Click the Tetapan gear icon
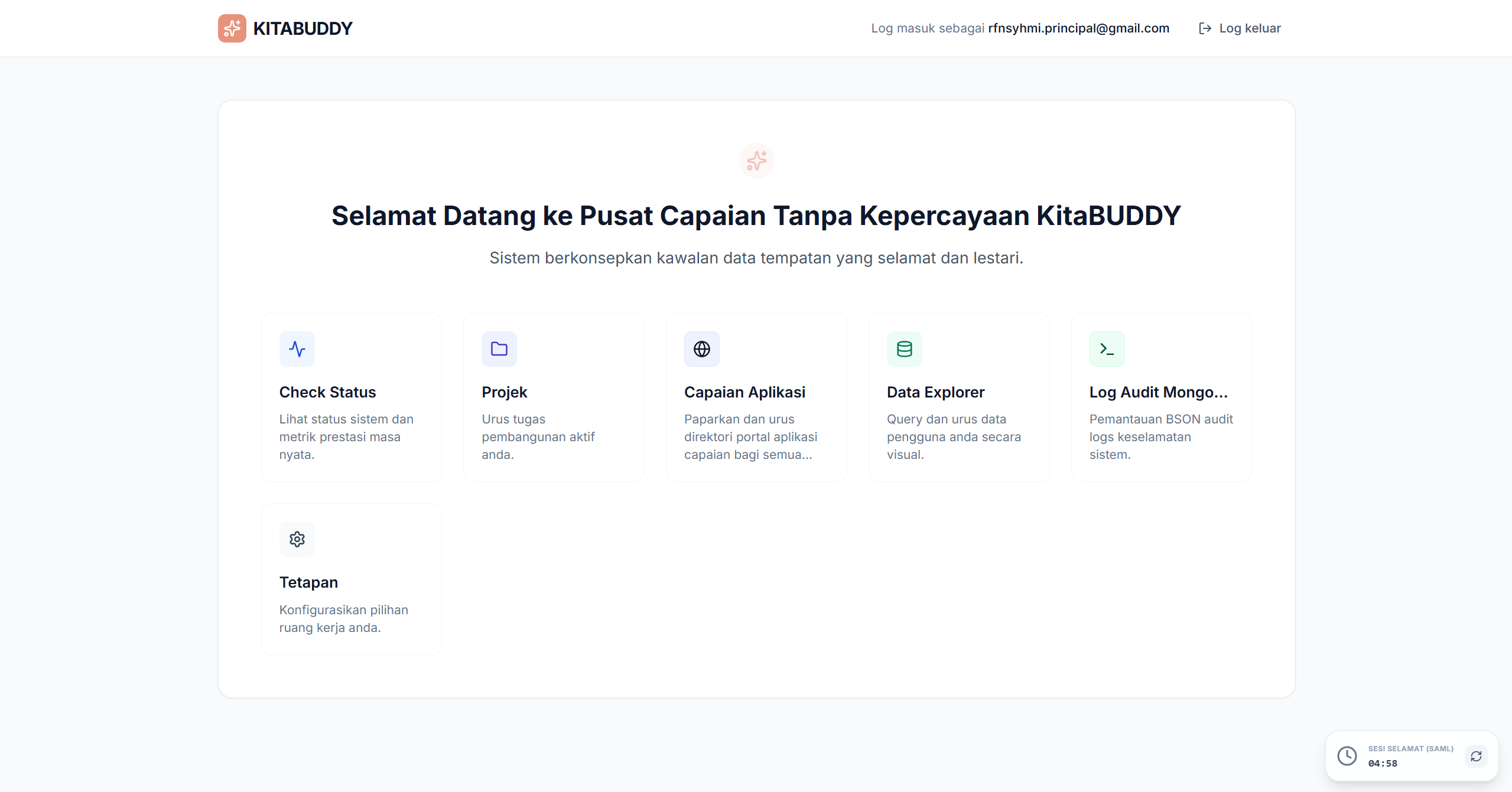The height and width of the screenshot is (792, 1512). click(x=297, y=539)
